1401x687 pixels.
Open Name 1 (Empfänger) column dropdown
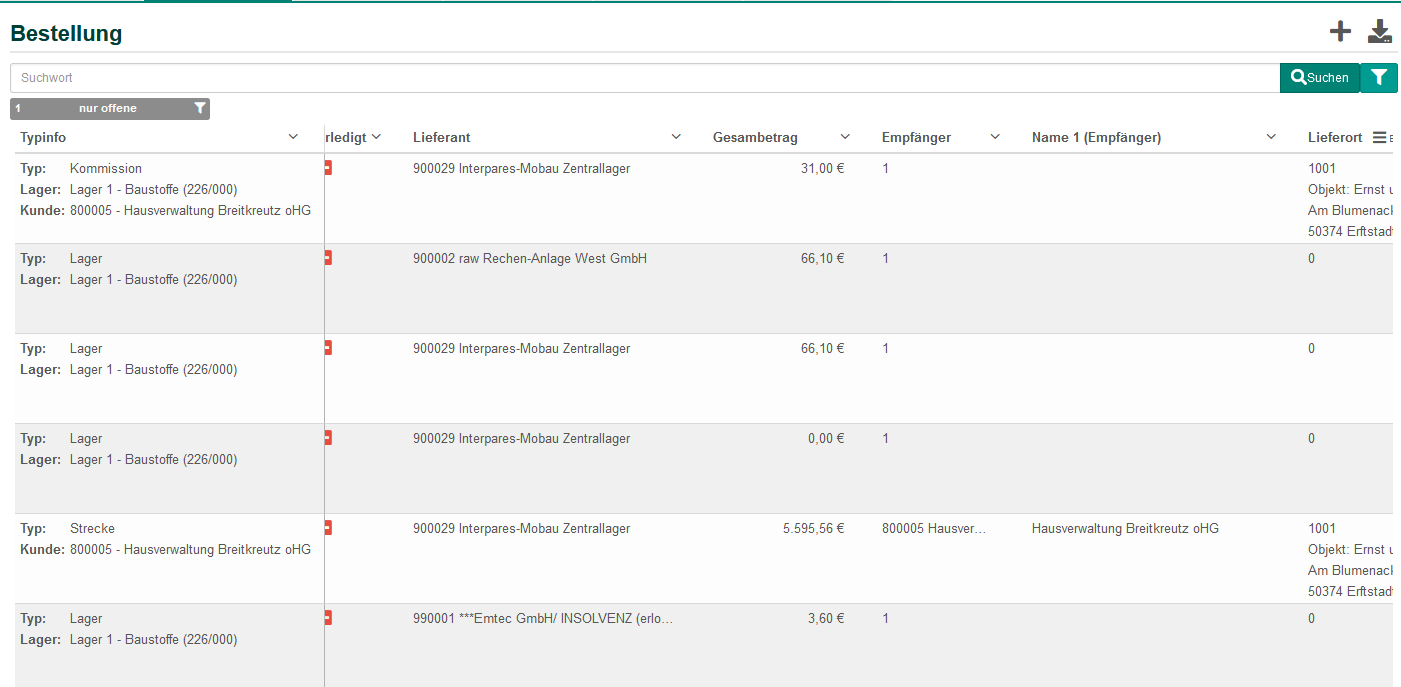click(x=1271, y=137)
